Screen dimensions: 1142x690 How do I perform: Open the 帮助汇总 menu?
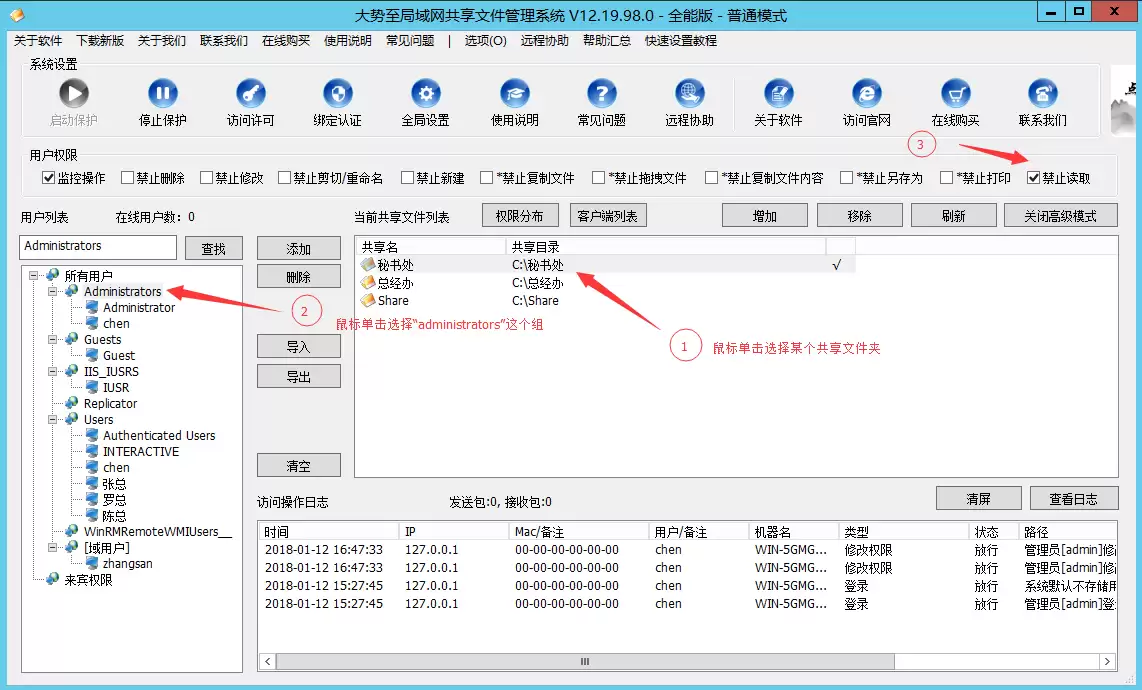pos(607,41)
